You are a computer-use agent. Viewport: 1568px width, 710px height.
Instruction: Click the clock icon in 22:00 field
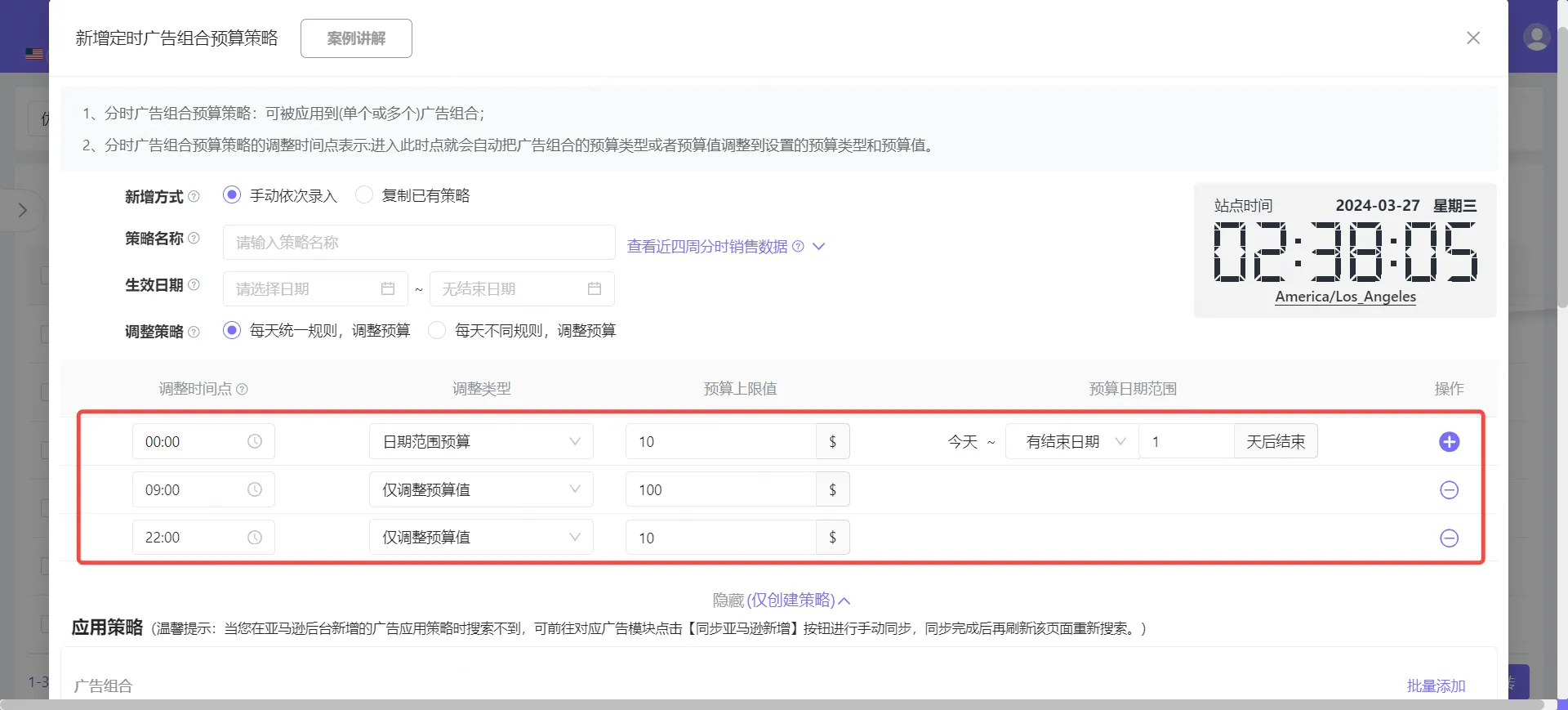pos(255,538)
